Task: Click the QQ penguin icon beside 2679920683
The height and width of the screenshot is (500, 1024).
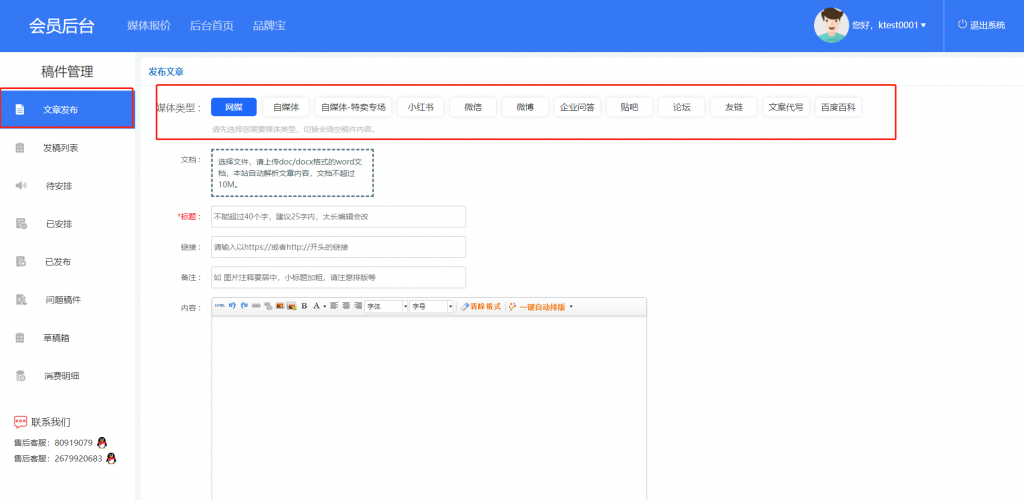Action: 111,458
